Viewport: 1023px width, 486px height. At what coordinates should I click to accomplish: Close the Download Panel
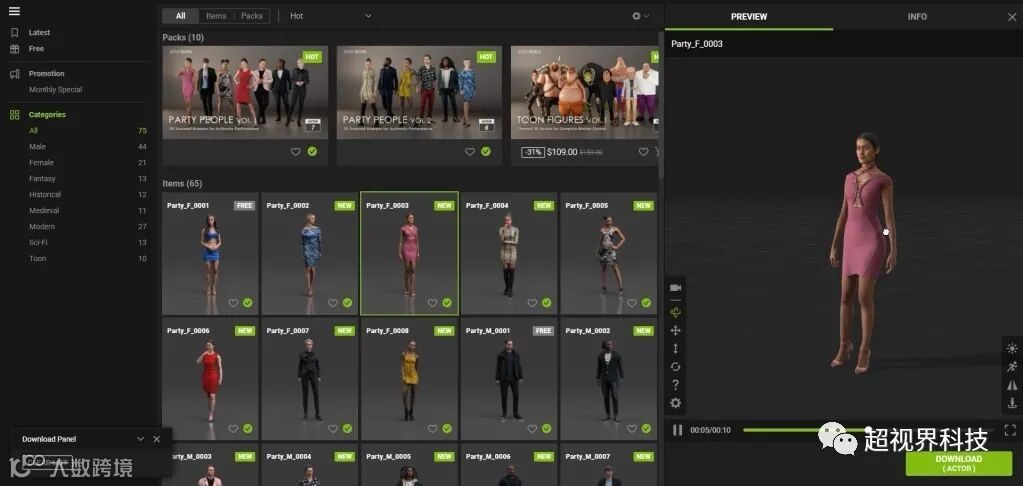(x=157, y=439)
